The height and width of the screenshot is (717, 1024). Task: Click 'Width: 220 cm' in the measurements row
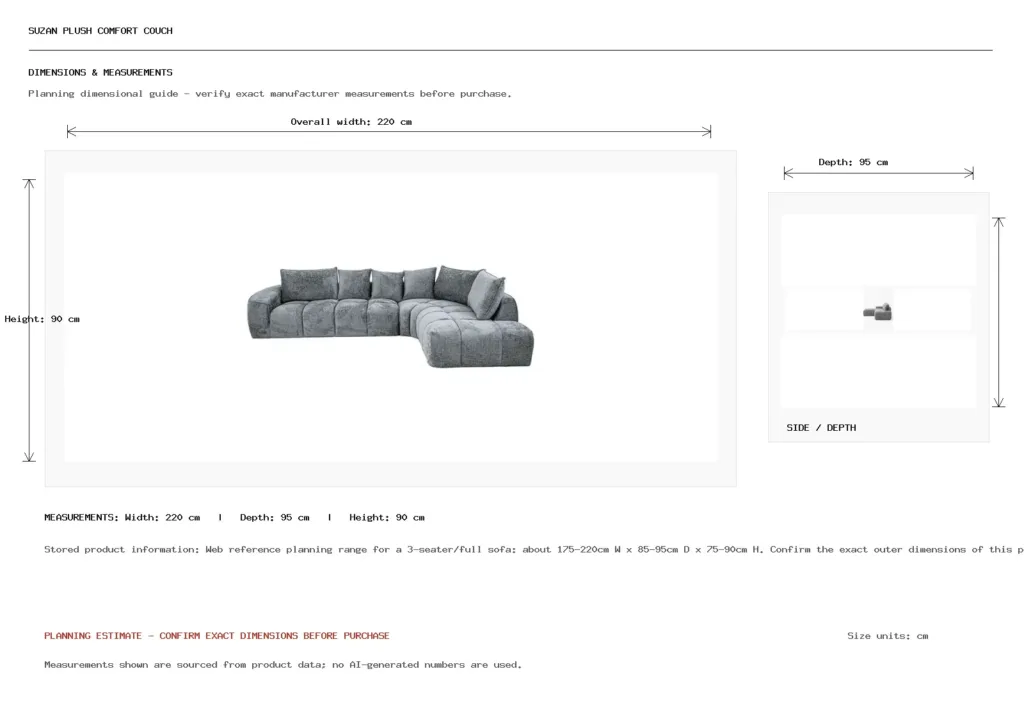tap(163, 517)
